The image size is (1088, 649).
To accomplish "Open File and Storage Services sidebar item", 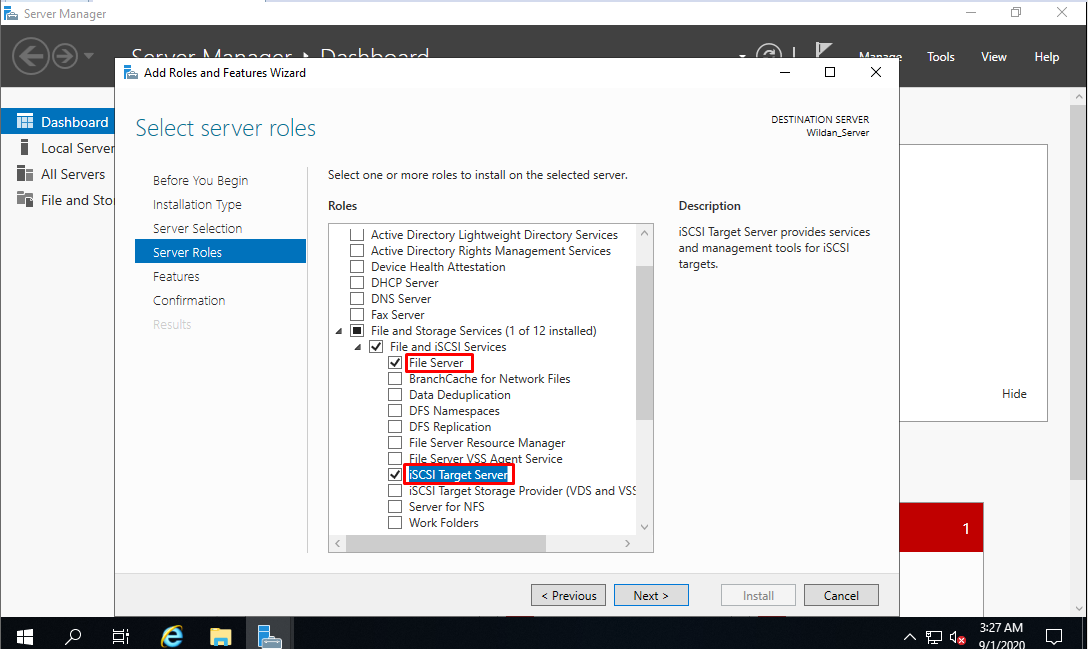I will (58, 200).
